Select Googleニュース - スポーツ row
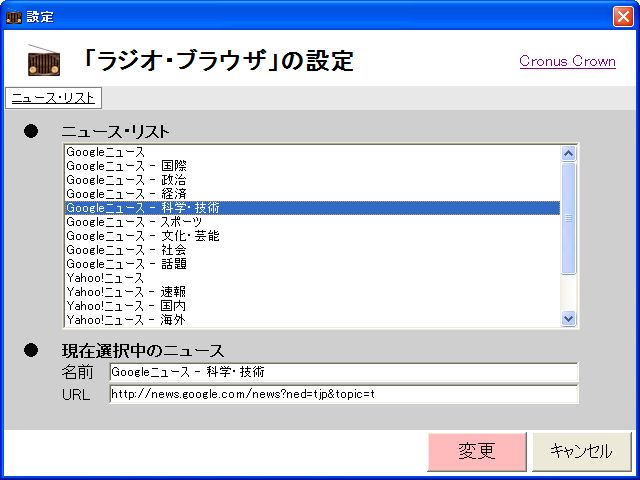Screen dimensions: 640x480 (x=312, y=222)
